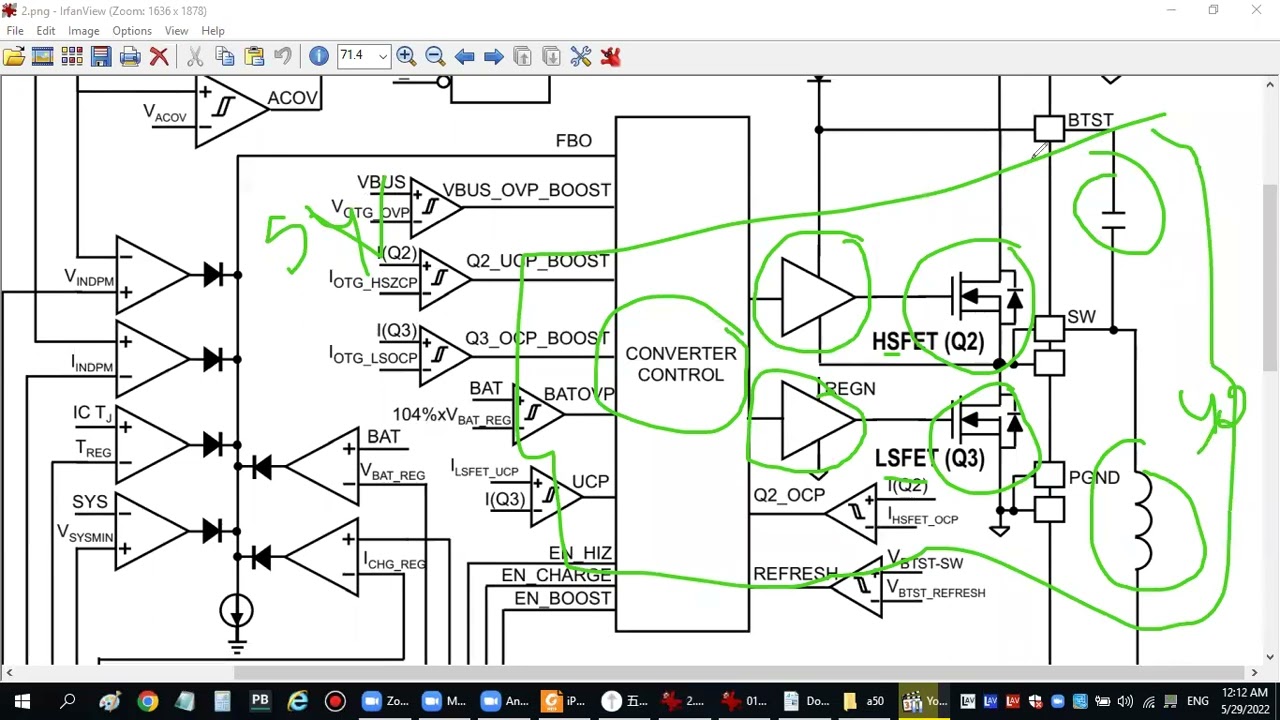1280x720 pixels.
Task: Click the red IrfanView About icon
Action: coord(610,57)
